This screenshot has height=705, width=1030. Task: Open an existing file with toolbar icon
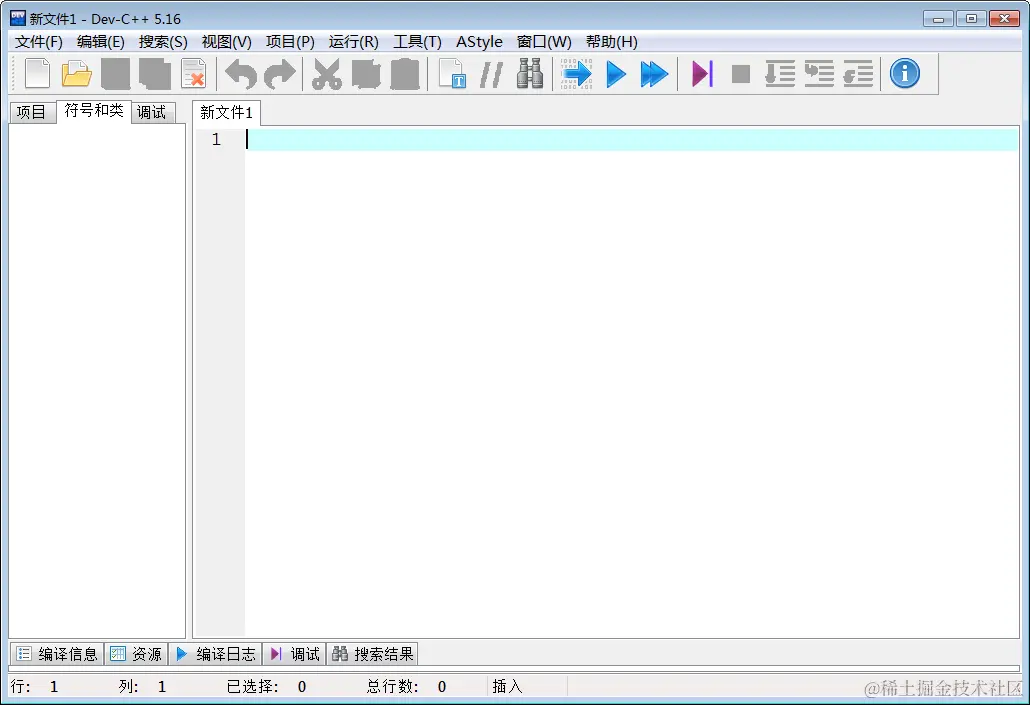point(77,73)
